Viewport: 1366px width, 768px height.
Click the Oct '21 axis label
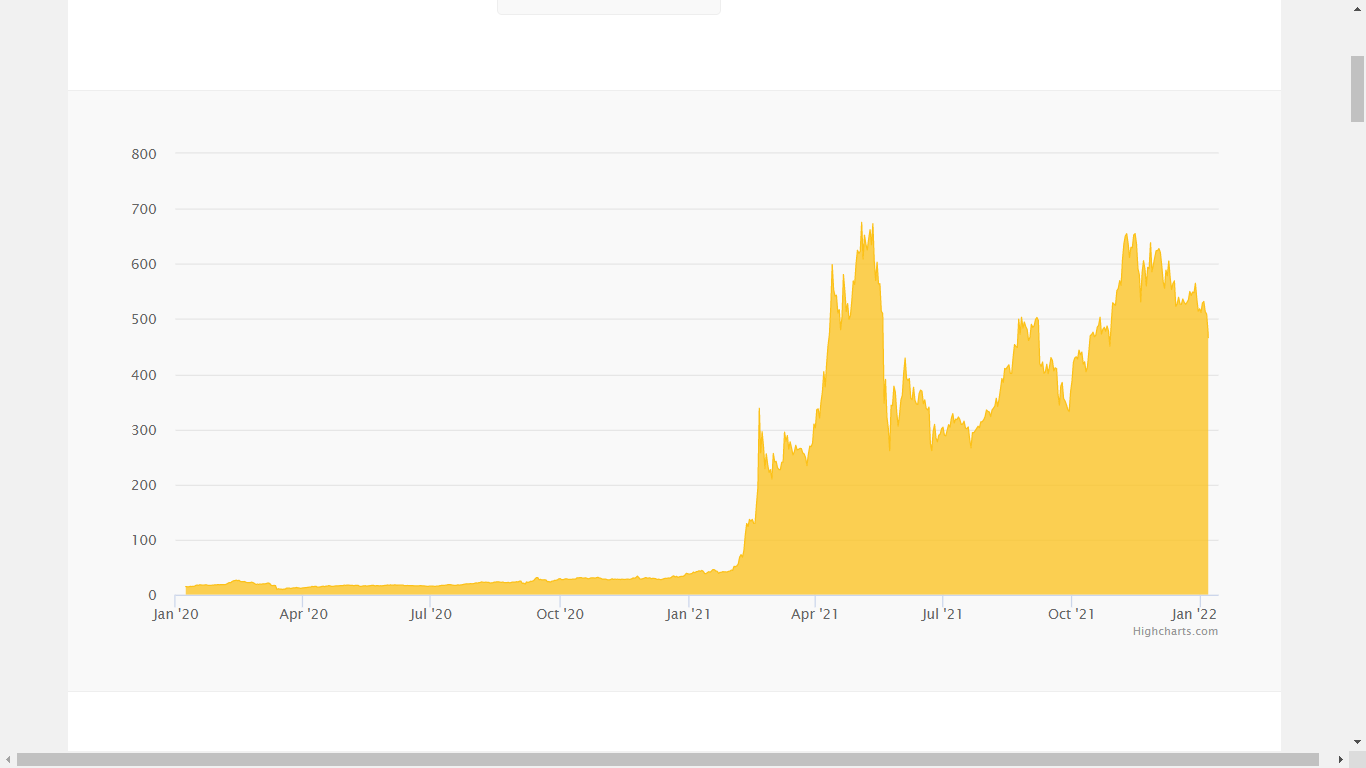[x=1071, y=614]
